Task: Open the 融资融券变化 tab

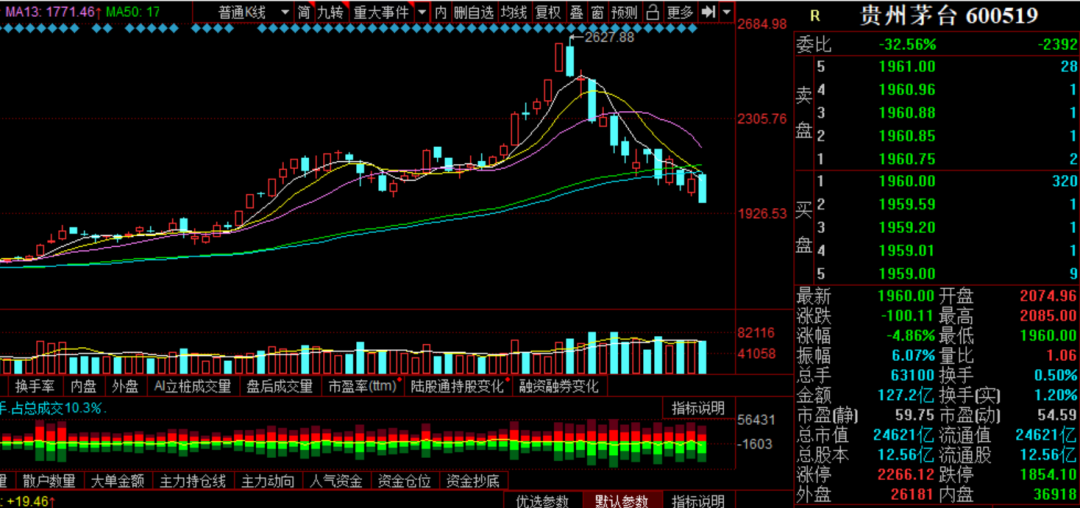Action: pyautogui.click(x=559, y=386)
